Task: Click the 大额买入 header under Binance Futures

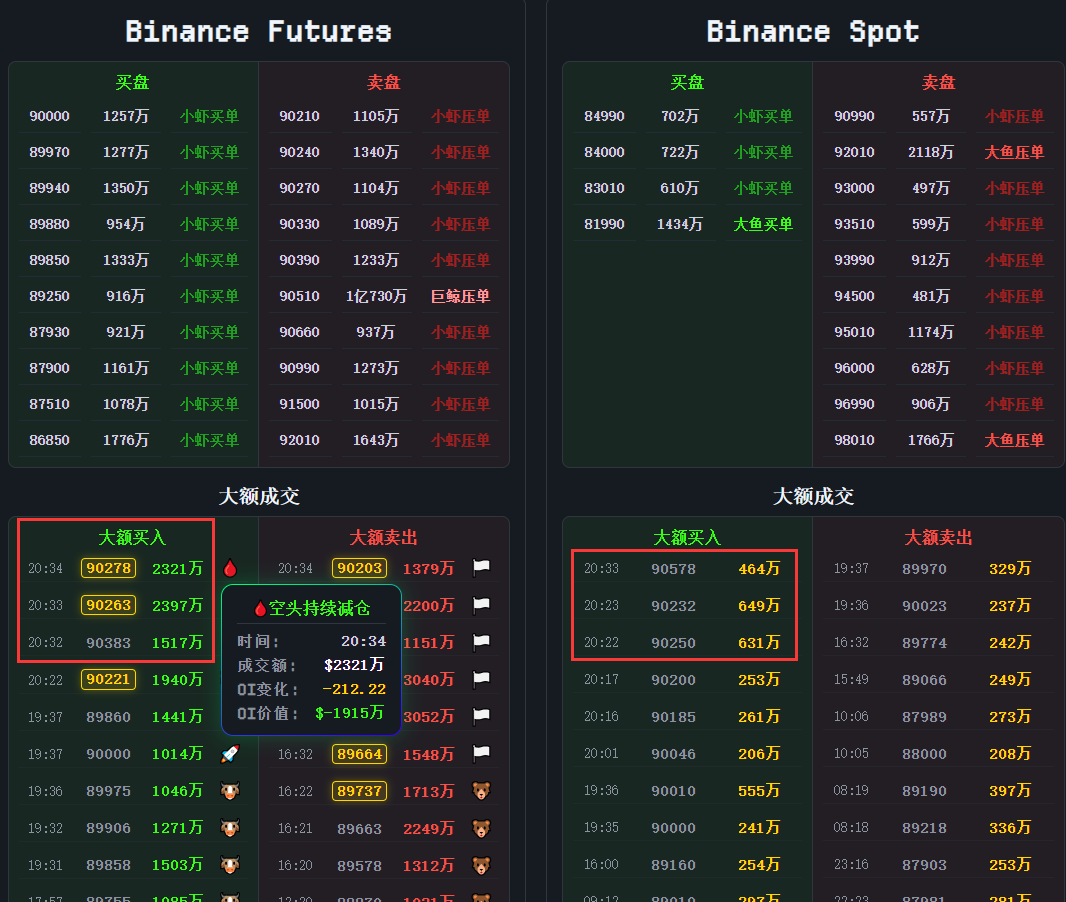Action: 132,538
